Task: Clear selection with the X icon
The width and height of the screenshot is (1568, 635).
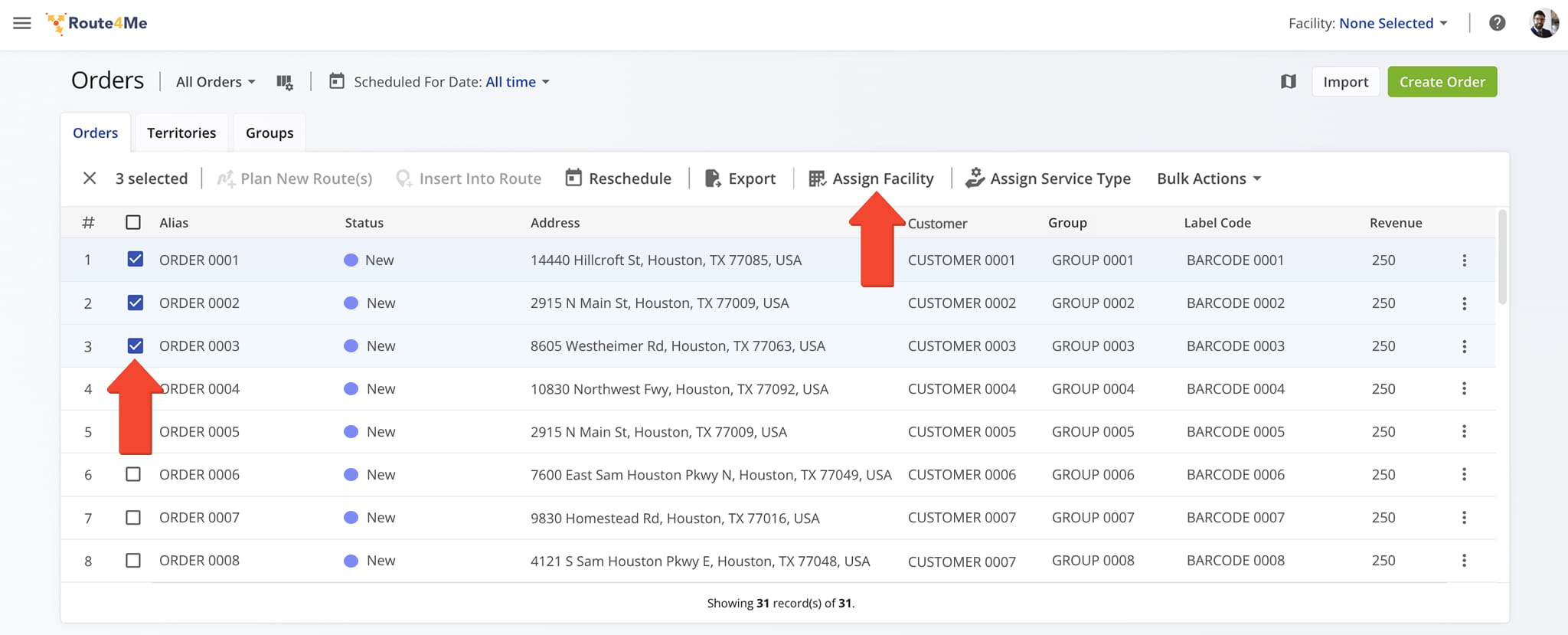Action: point(90,178)
